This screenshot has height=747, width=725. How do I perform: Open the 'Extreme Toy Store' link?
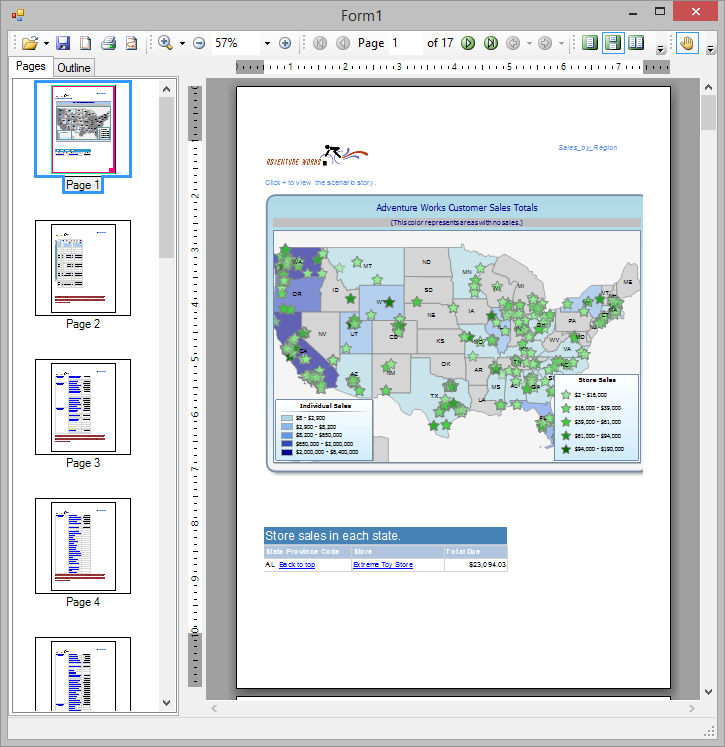[x=383, y=565]
